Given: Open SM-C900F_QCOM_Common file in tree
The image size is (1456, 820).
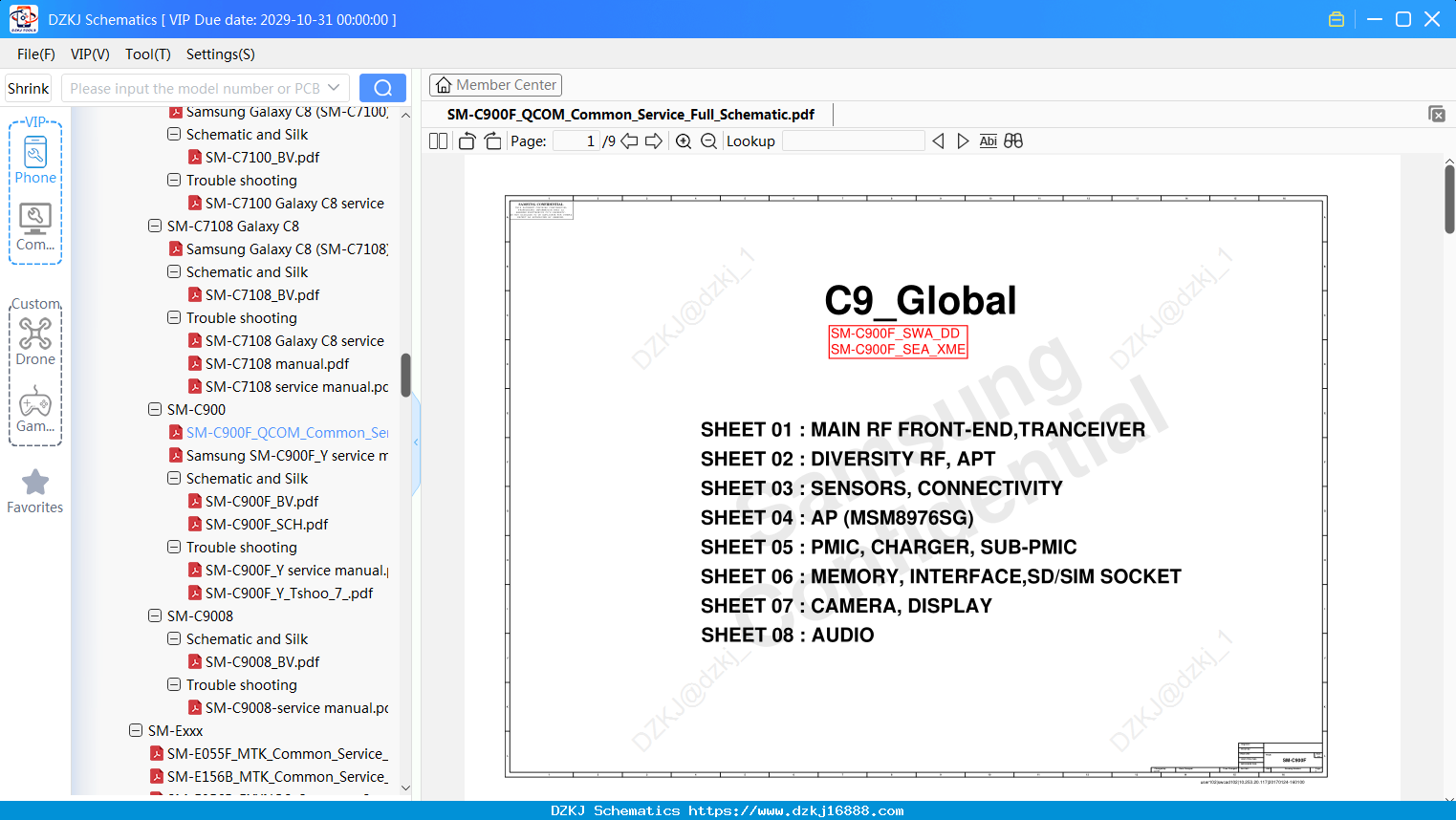Looking at the screenshot, I should [287, 432].
